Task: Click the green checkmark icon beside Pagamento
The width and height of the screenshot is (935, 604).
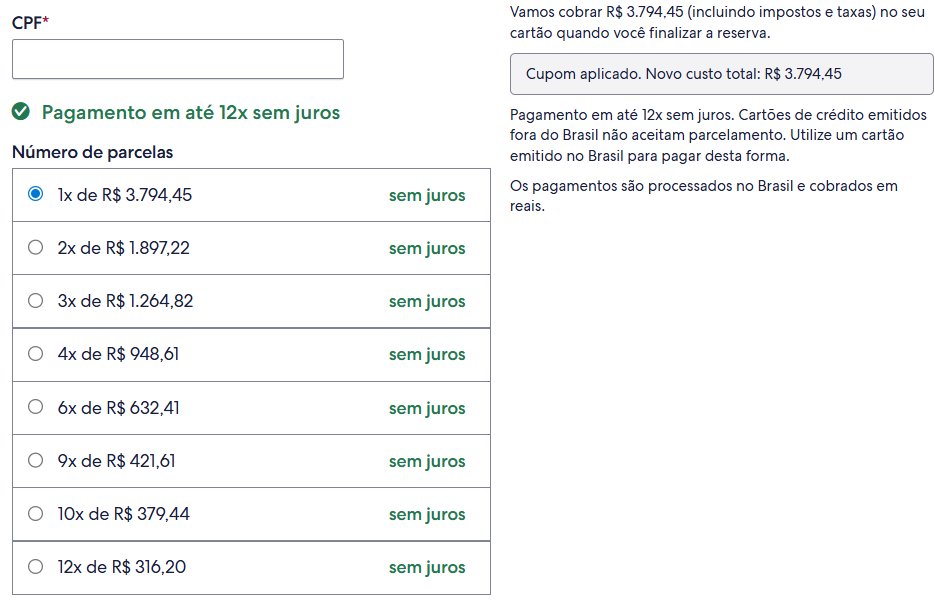Action: point(21,111)
